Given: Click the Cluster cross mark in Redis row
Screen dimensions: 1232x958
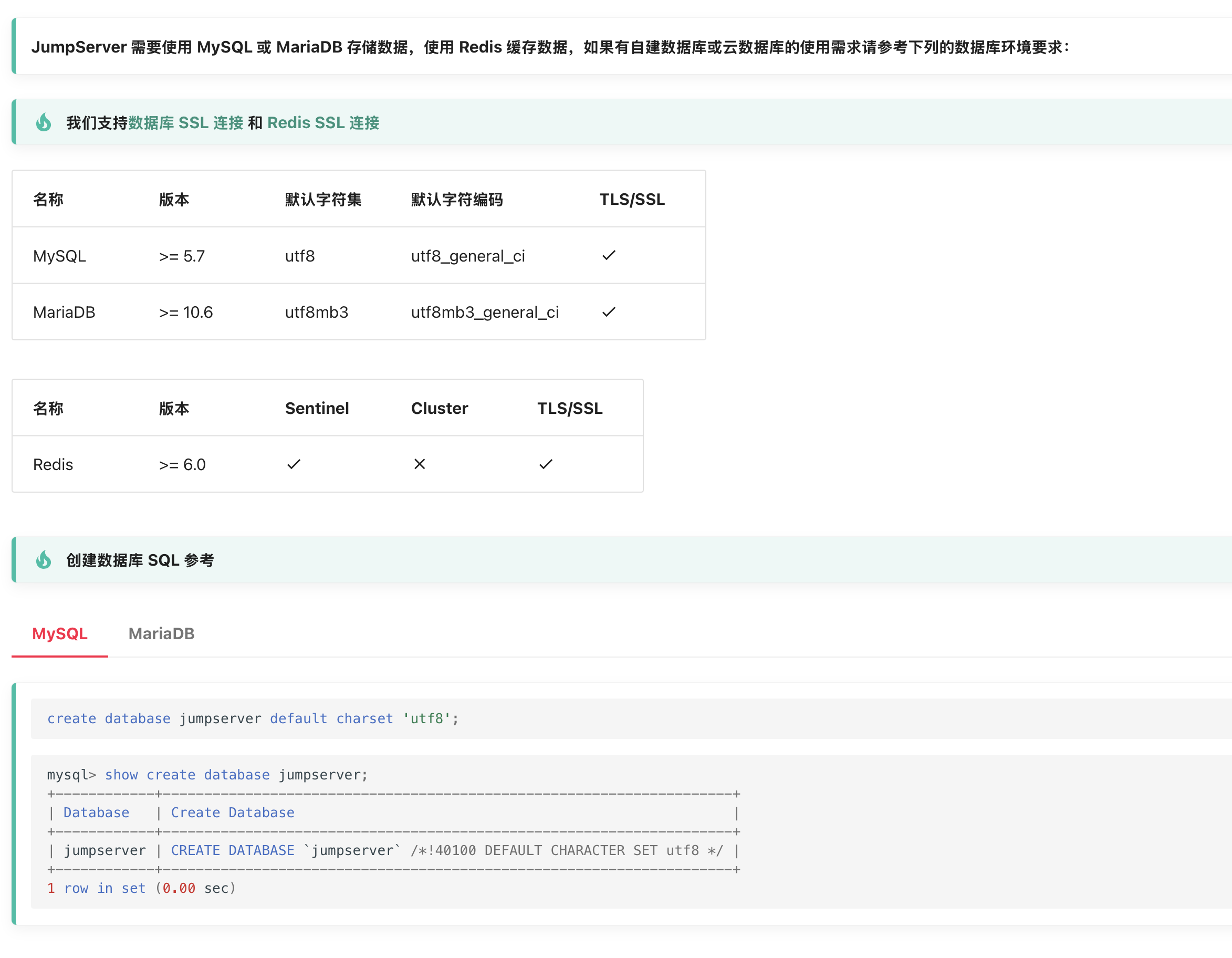Looking at the screenshot, I should tap(419, 464).
